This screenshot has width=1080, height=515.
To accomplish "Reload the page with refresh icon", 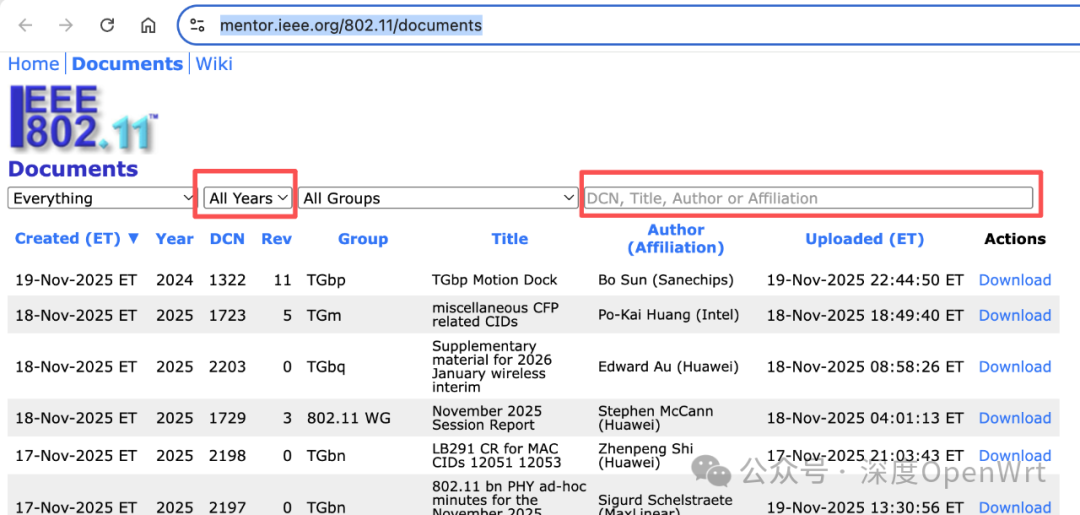I will [x=107, y=25].
